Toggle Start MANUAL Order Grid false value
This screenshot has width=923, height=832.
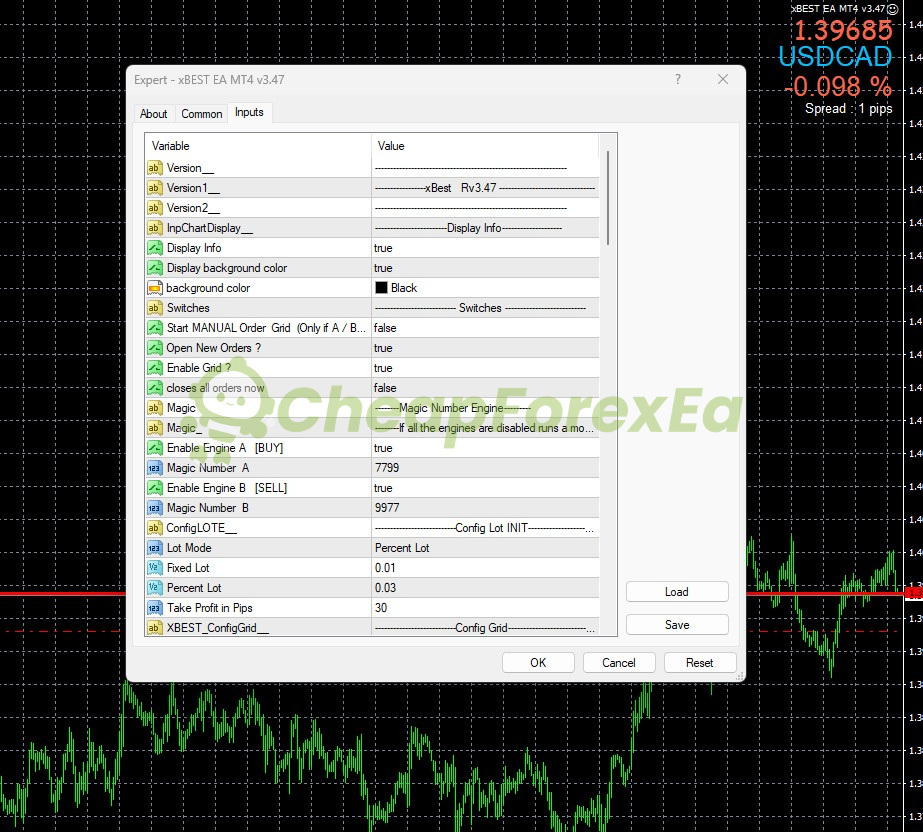coord(485,328)
